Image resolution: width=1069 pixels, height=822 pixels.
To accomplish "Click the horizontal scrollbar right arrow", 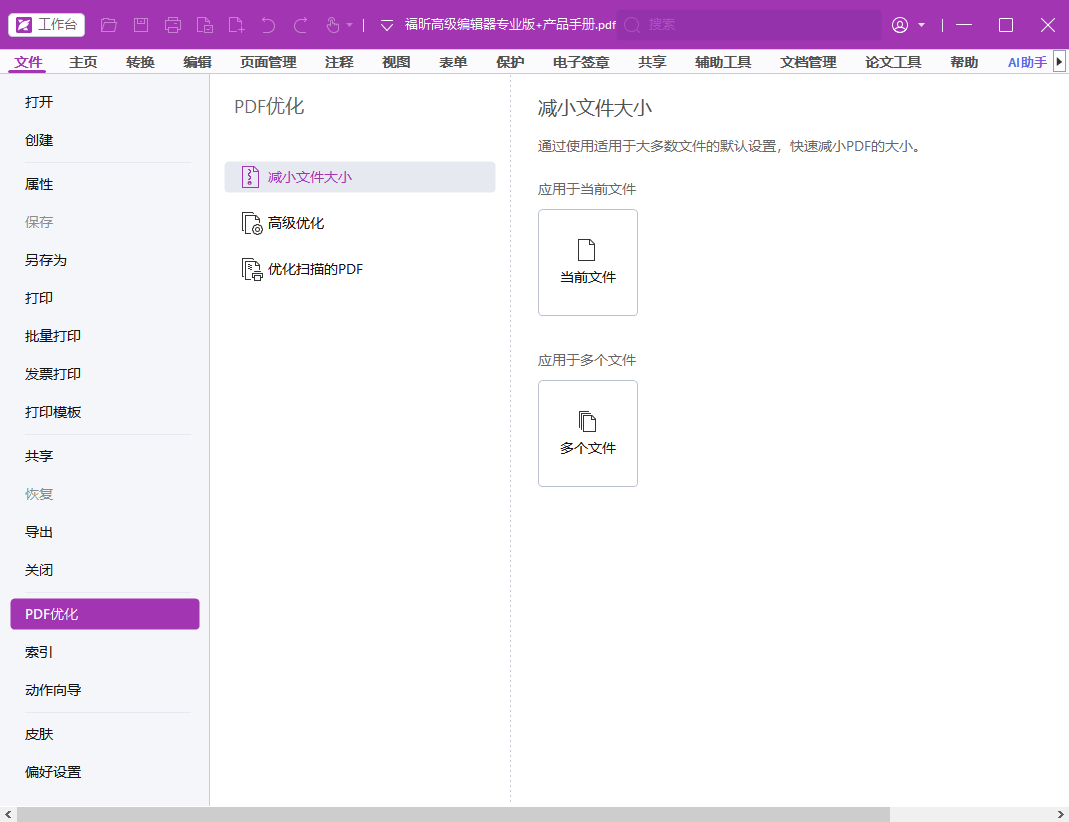I will coord(1061,815).
